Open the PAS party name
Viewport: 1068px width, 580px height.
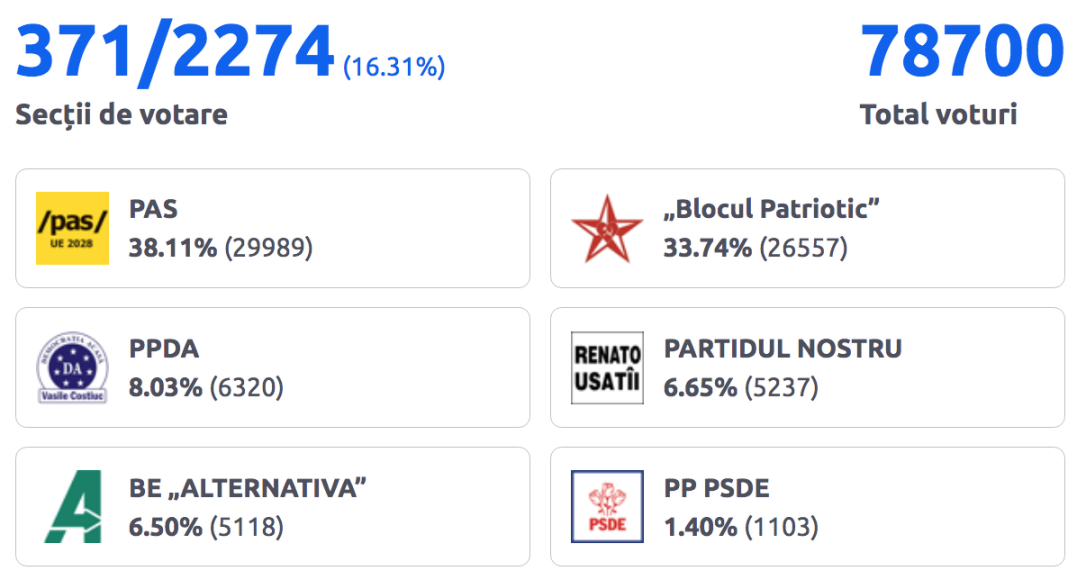[x=153, y=209]
